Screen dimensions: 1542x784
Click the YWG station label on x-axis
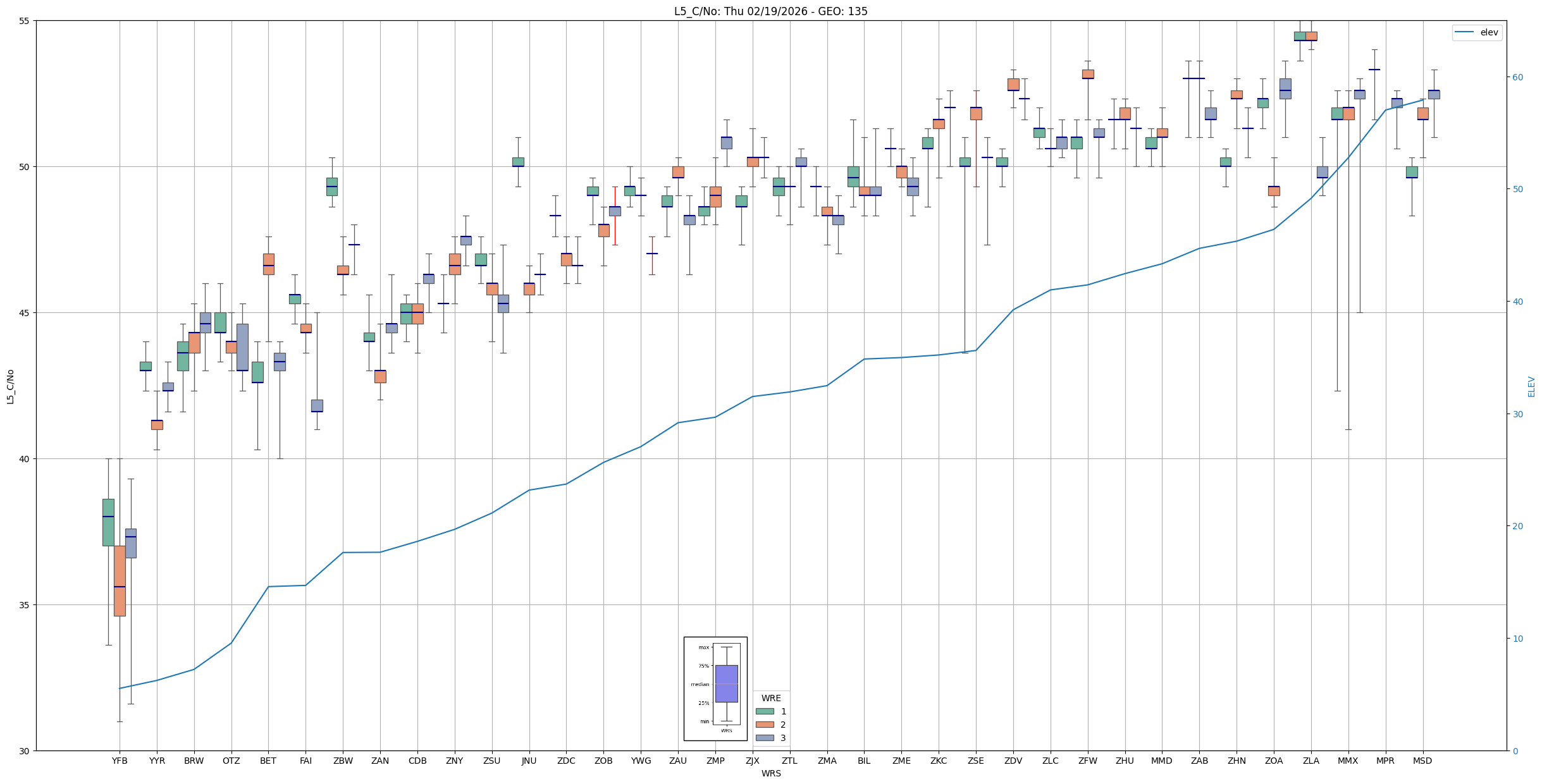[641, 761]
